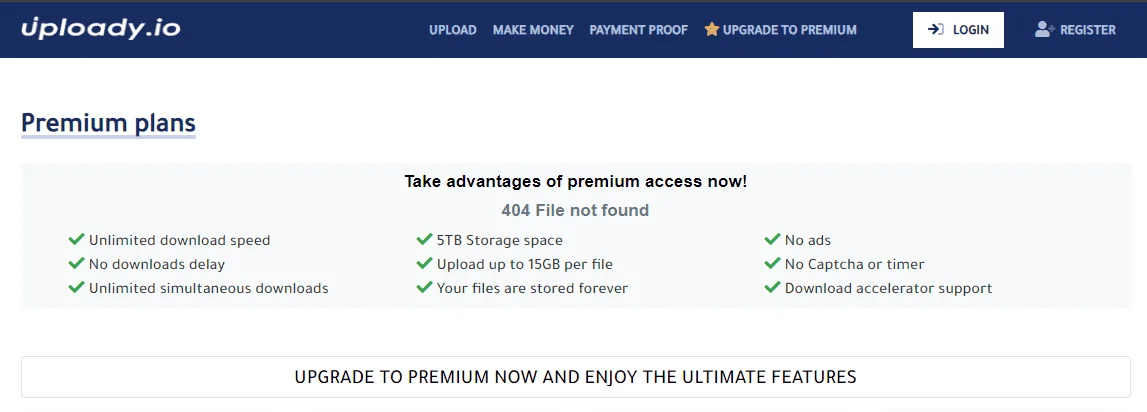Select Upgrade to Premium in navigation
1147x412 pixels.
point(781,30)
